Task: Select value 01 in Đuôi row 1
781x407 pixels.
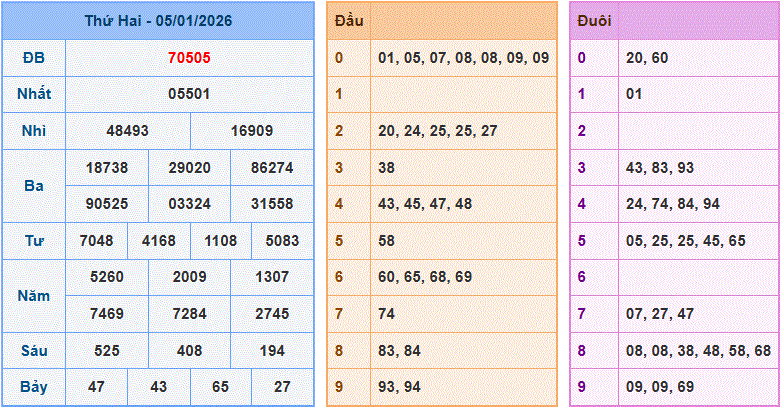Action: tap(634, 94)
